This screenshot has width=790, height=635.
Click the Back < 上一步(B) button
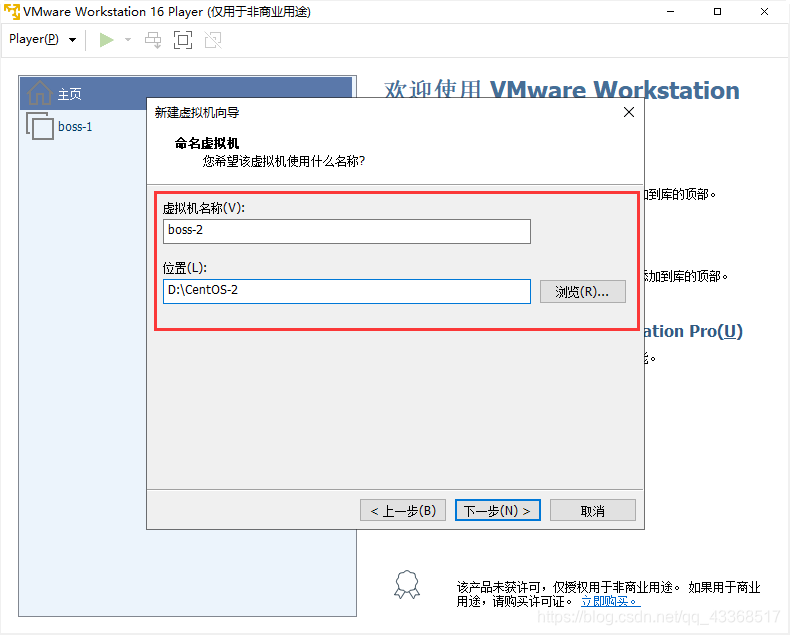pos(403,511)
